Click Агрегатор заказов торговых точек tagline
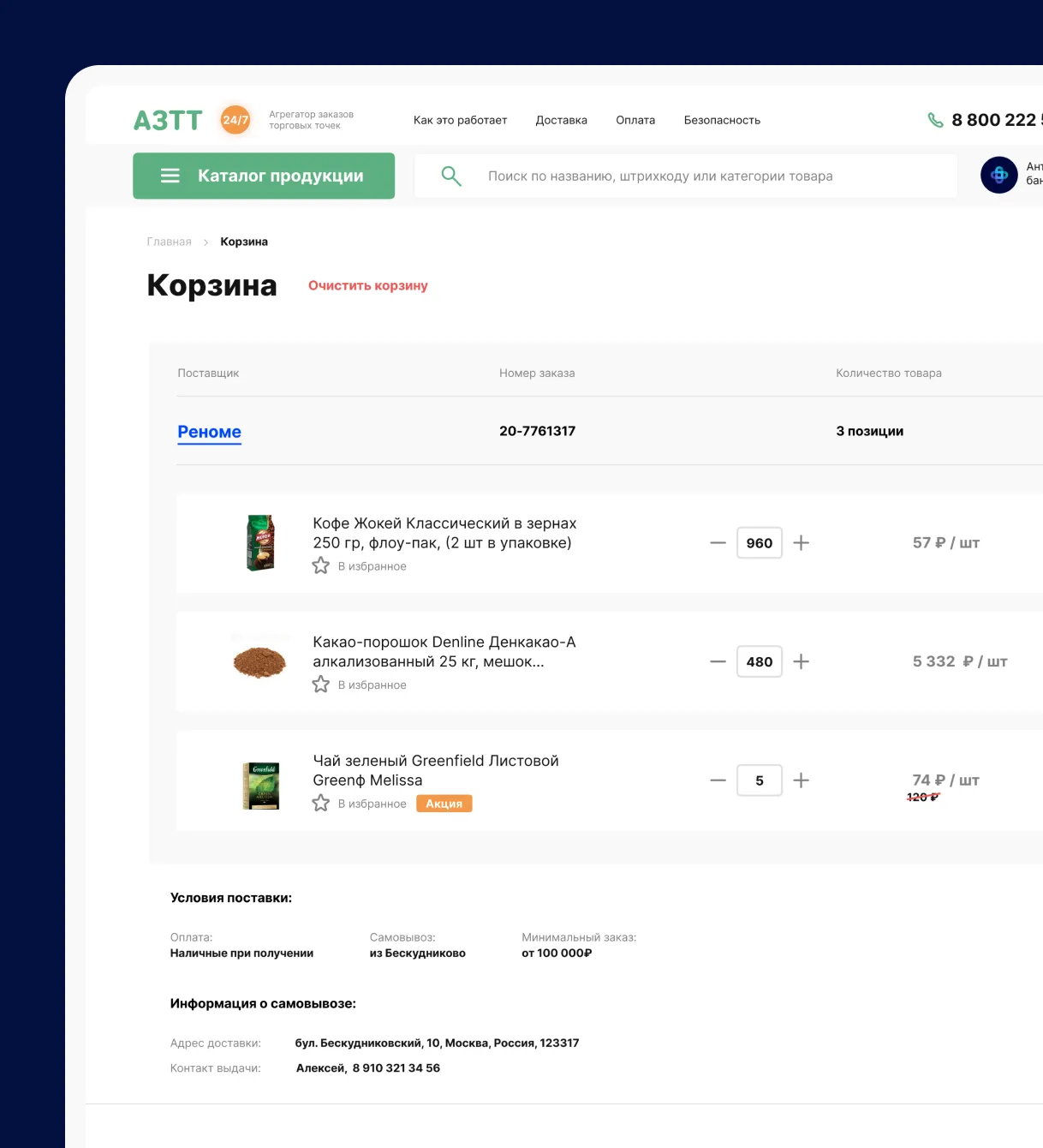The image size is (1043, 1148). 311,120
